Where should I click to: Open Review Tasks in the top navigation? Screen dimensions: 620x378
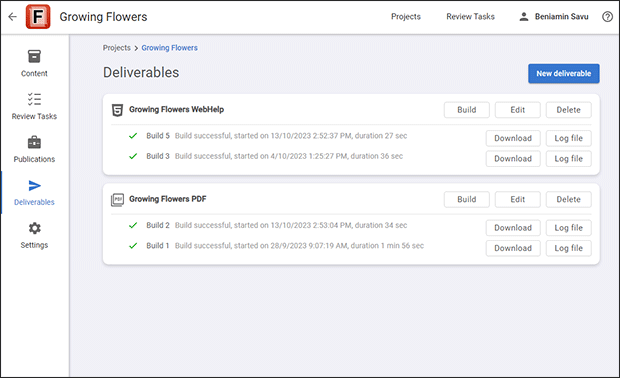click(x=471, y=17)
